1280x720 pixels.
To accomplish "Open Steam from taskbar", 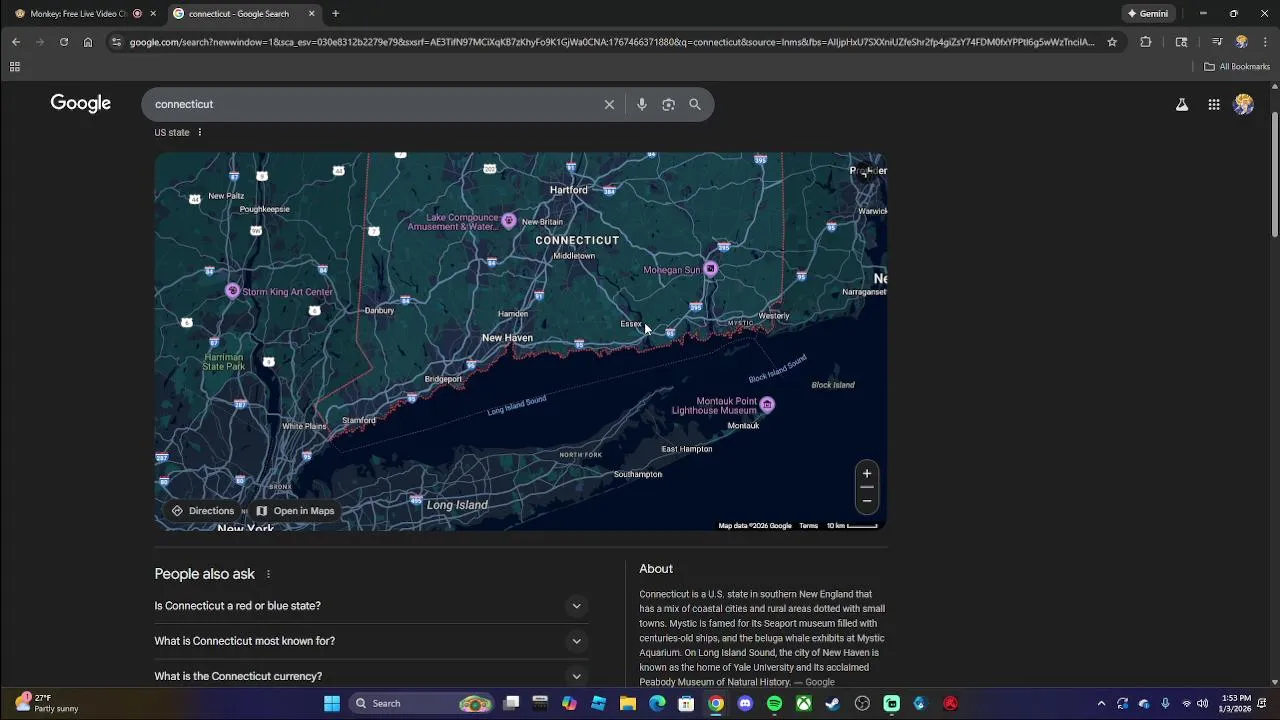I will coord(832,703).
